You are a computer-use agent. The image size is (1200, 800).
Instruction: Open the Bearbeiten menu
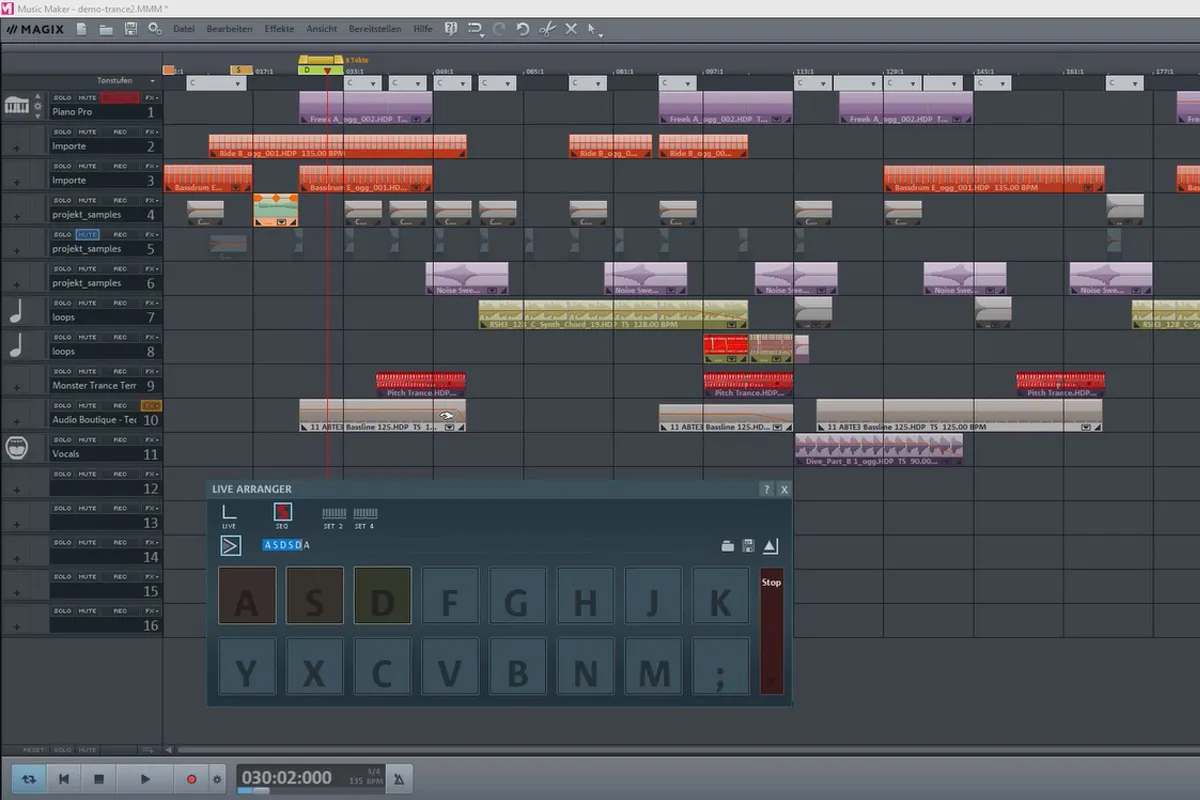(x=230, y=29)
